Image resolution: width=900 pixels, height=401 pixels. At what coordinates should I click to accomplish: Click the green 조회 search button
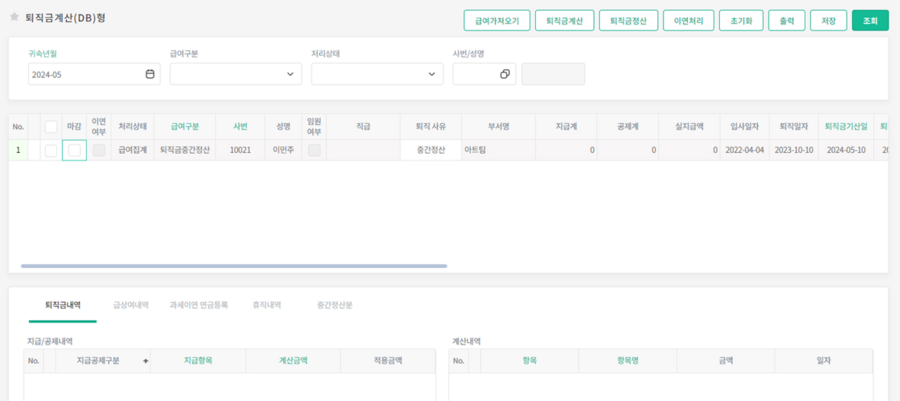pyautogui.click(x=869, y=20)
